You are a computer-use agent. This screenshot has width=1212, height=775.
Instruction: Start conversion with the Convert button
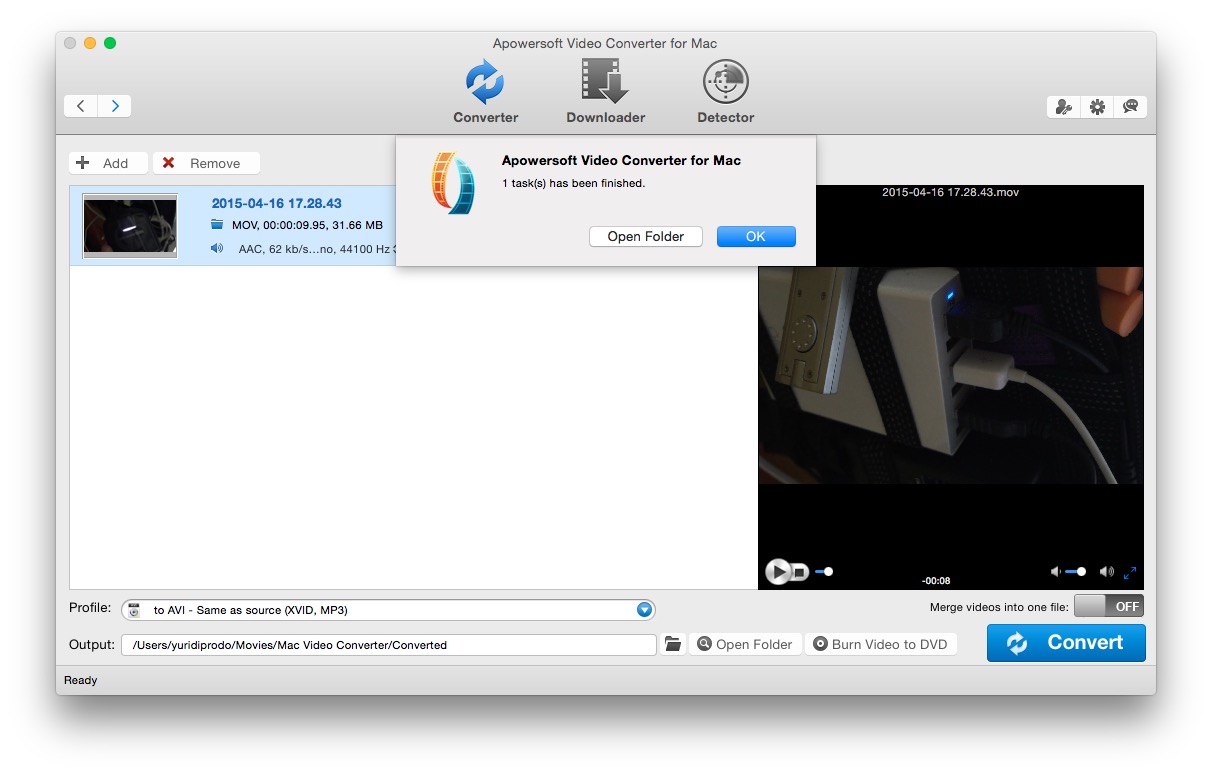tap(1066, 643)
